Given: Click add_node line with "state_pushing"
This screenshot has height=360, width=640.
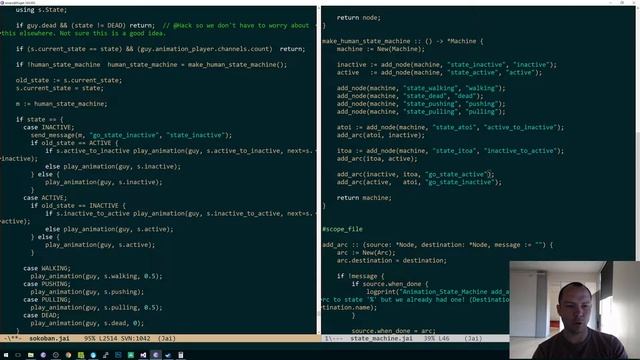Looking at the screenshot, I should 421,104.
